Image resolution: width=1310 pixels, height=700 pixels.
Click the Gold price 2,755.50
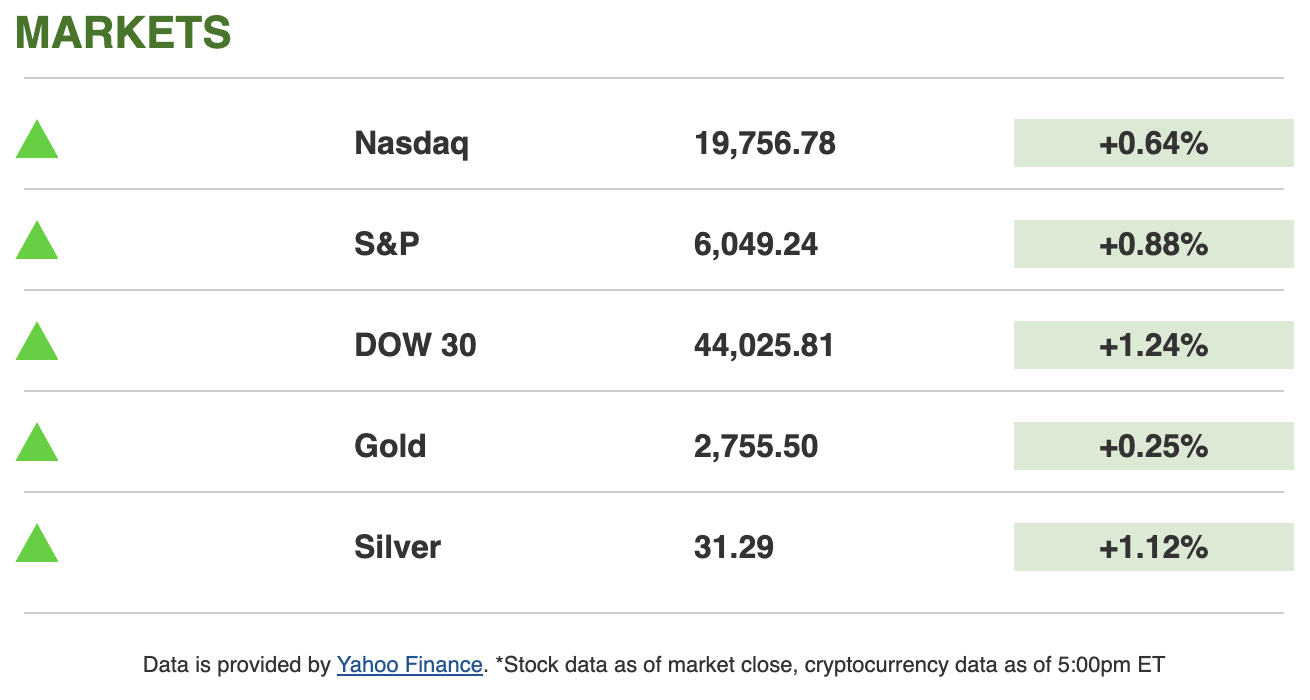tap(755, 446)
